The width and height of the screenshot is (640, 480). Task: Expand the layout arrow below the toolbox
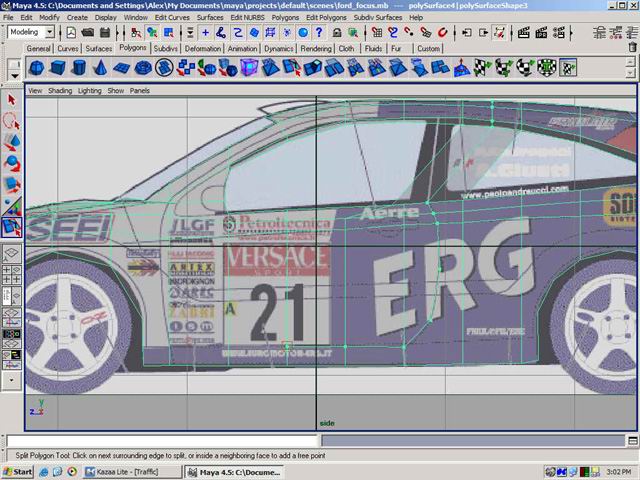[12, 381]
